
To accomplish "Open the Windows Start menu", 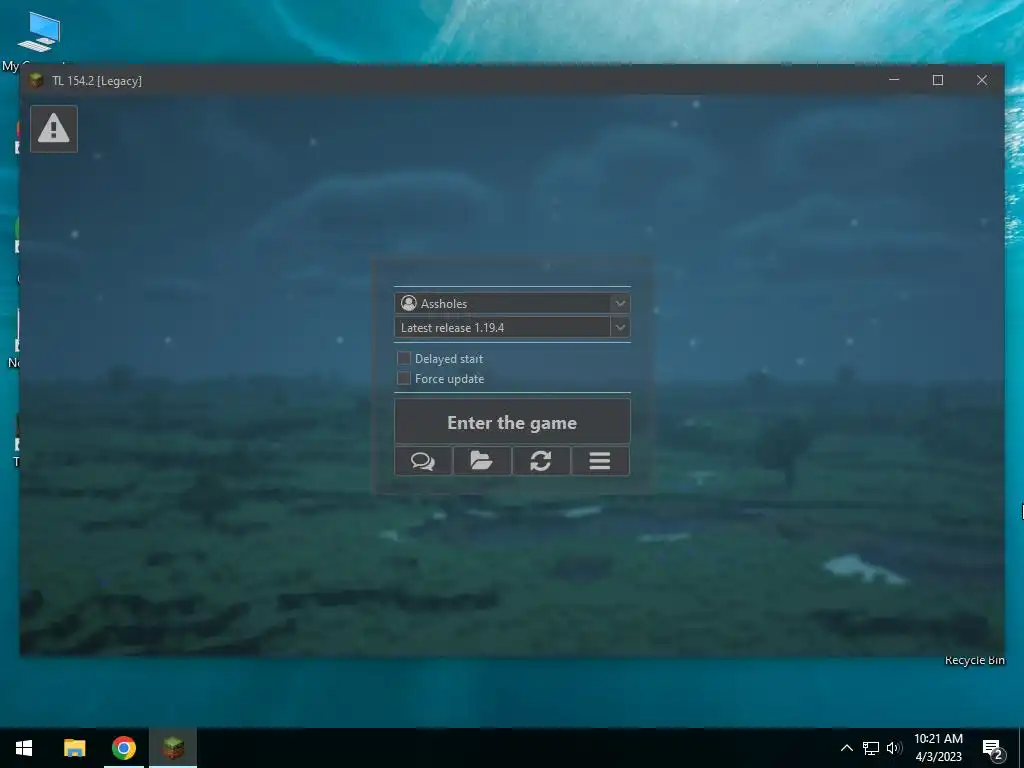I will click(x=24, y=748).
